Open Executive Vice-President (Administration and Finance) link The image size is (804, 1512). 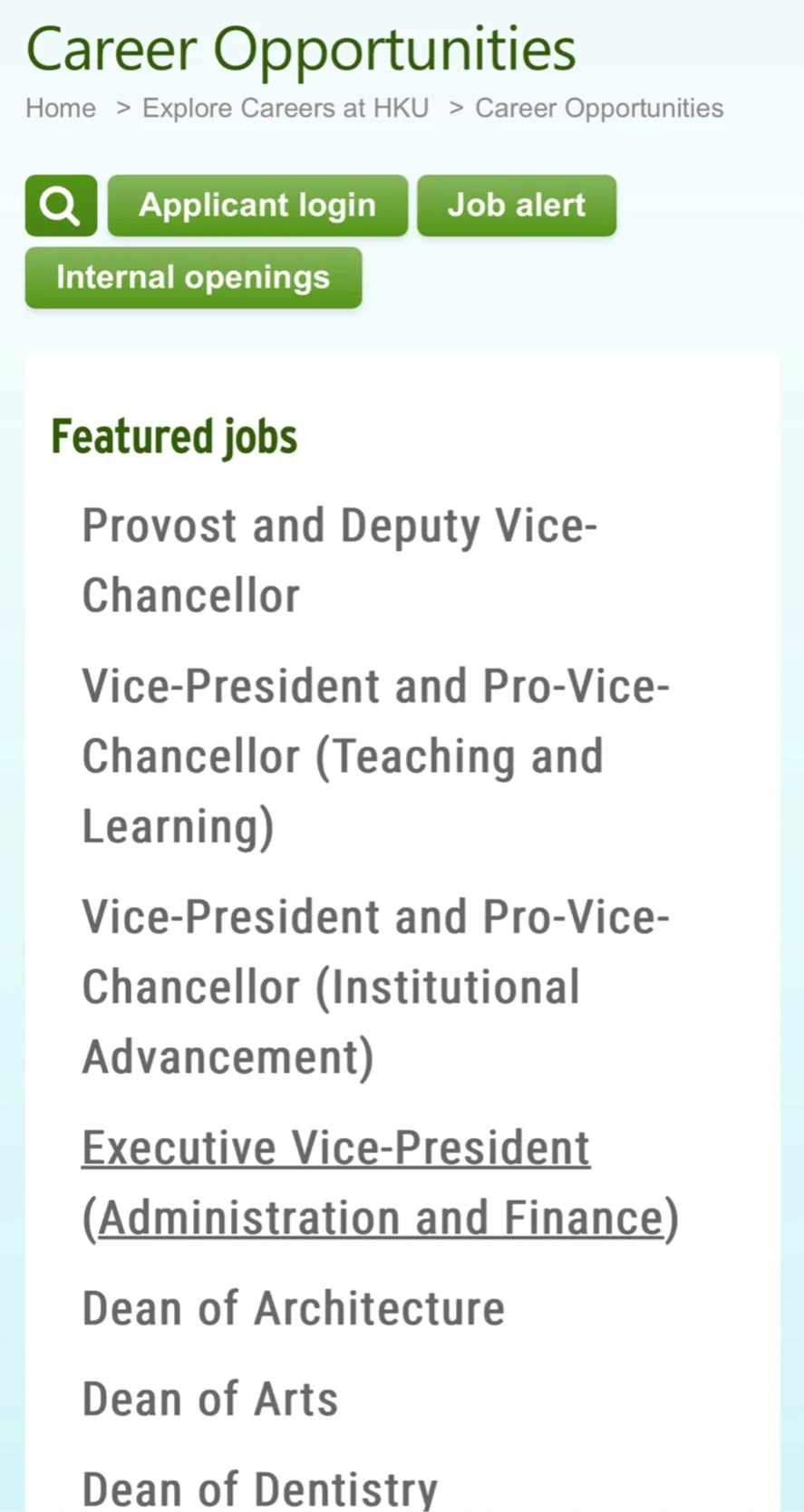click(380, 1183)
